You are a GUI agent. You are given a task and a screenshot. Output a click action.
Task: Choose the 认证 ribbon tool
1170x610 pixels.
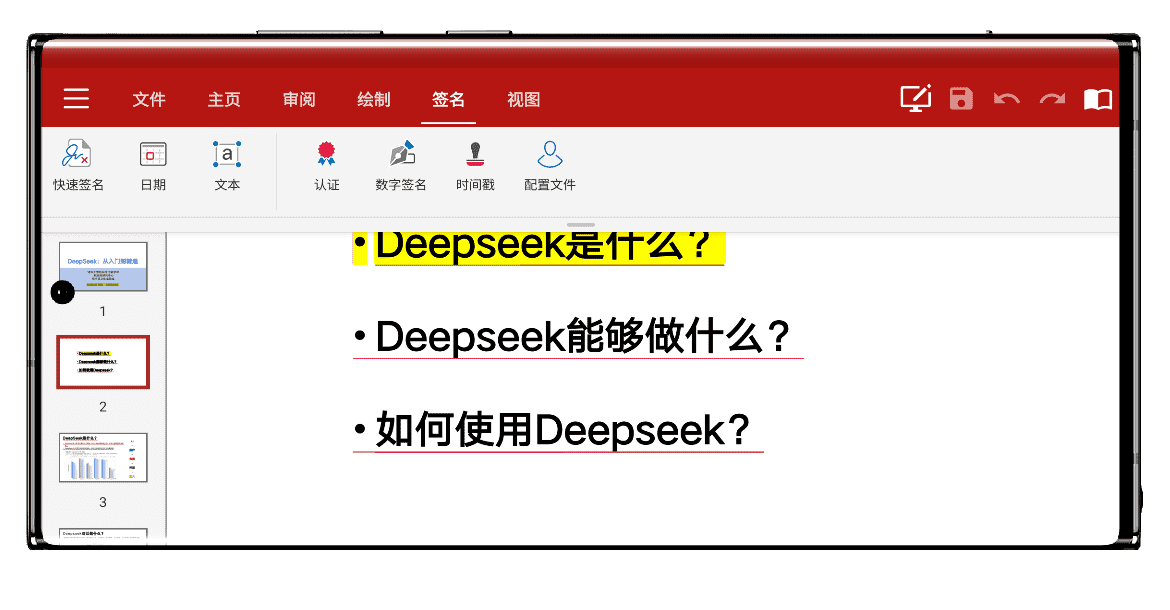pos(326,166)
